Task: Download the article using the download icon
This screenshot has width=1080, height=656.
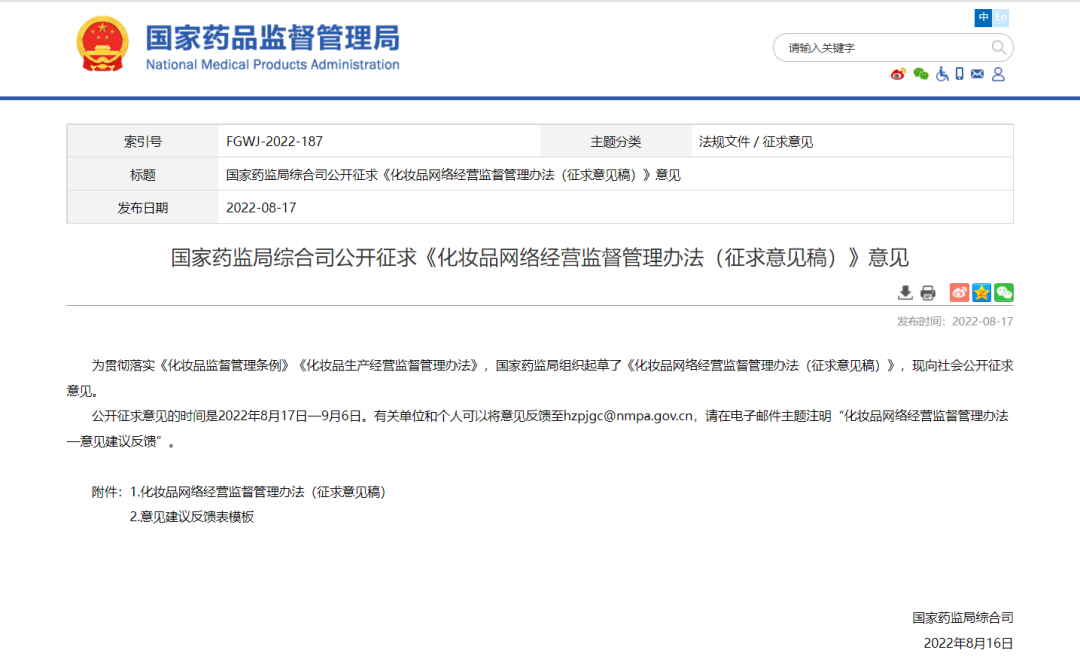Action: point(905,292)
